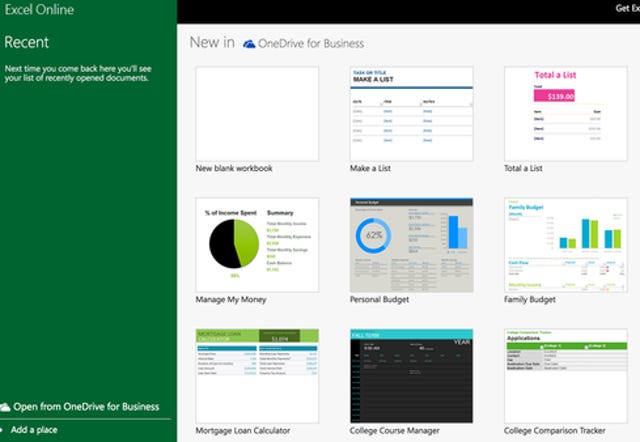Viewport: 640px width, 442px height.
Task: Select the Make a List template thumbnail
Action: coord(411,114)
